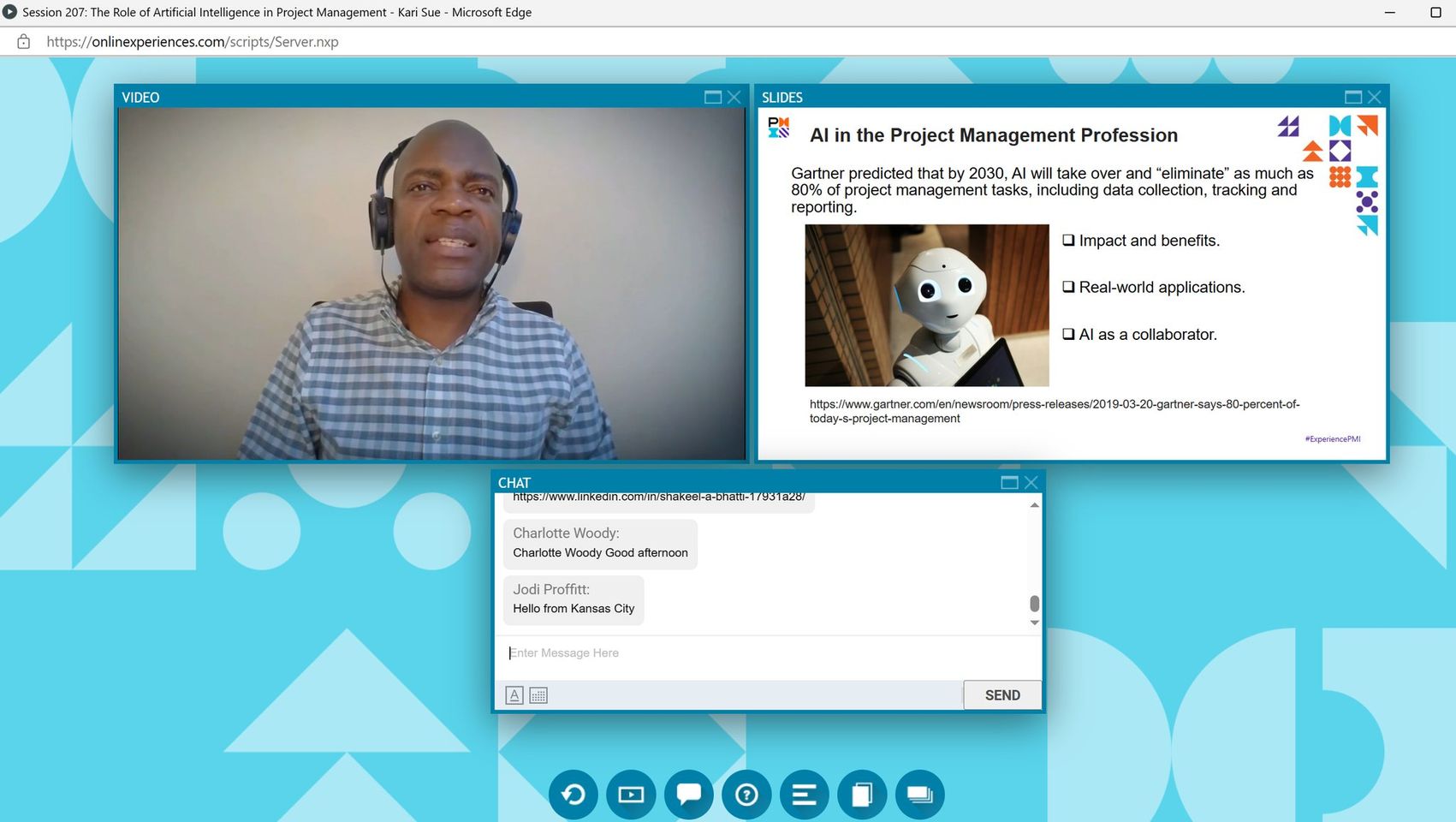Screen dimensions: 1456x822
Task: Click the SLIDES panel title bar
Action: [x=1027, y=98]
